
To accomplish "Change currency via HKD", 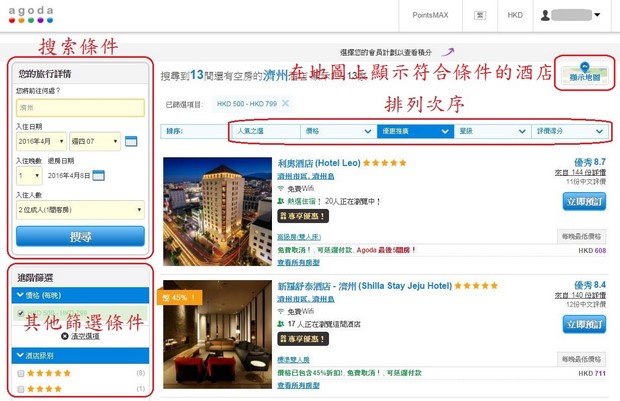I will [515, 15].
